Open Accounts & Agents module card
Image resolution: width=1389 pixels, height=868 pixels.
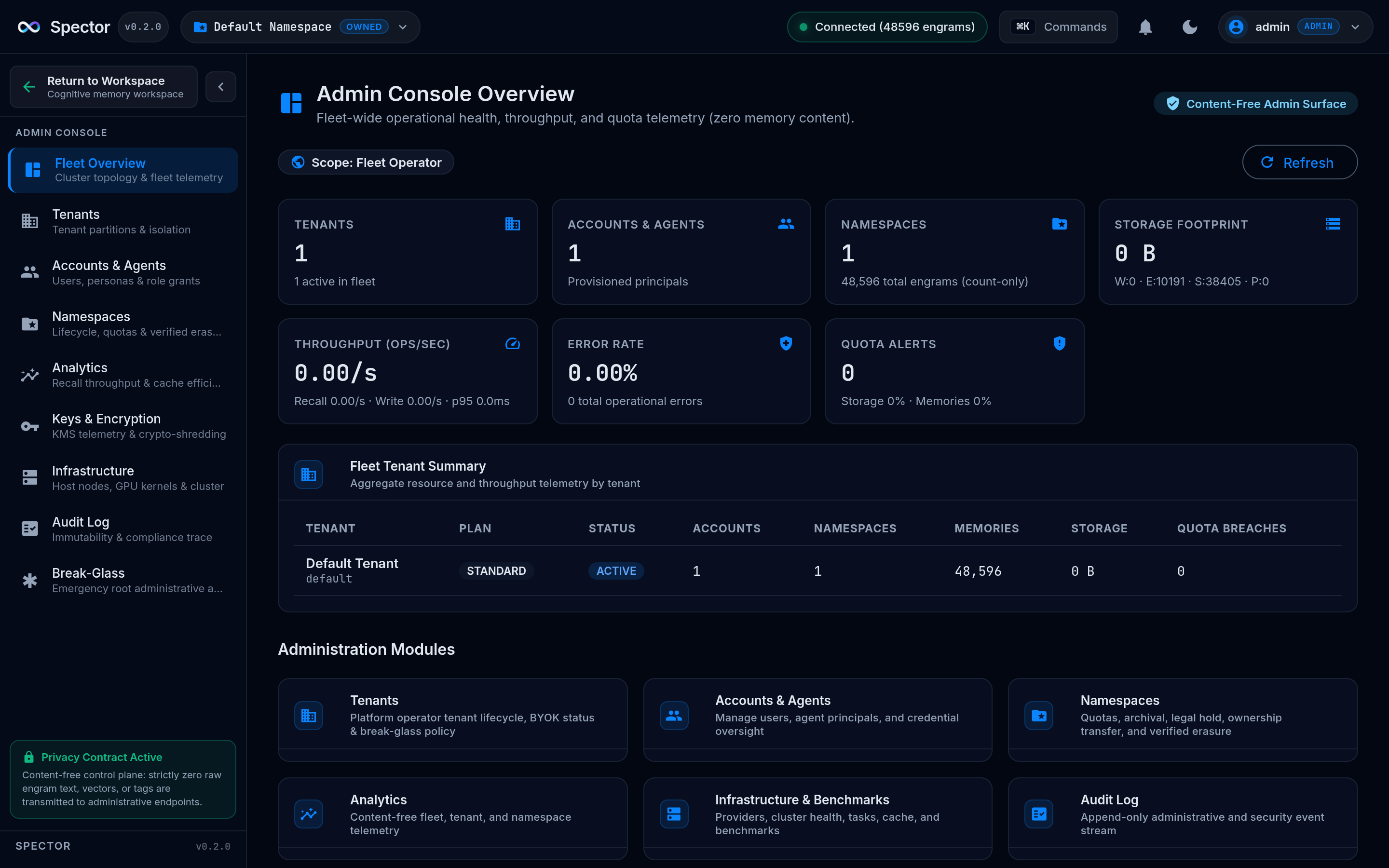817,719
